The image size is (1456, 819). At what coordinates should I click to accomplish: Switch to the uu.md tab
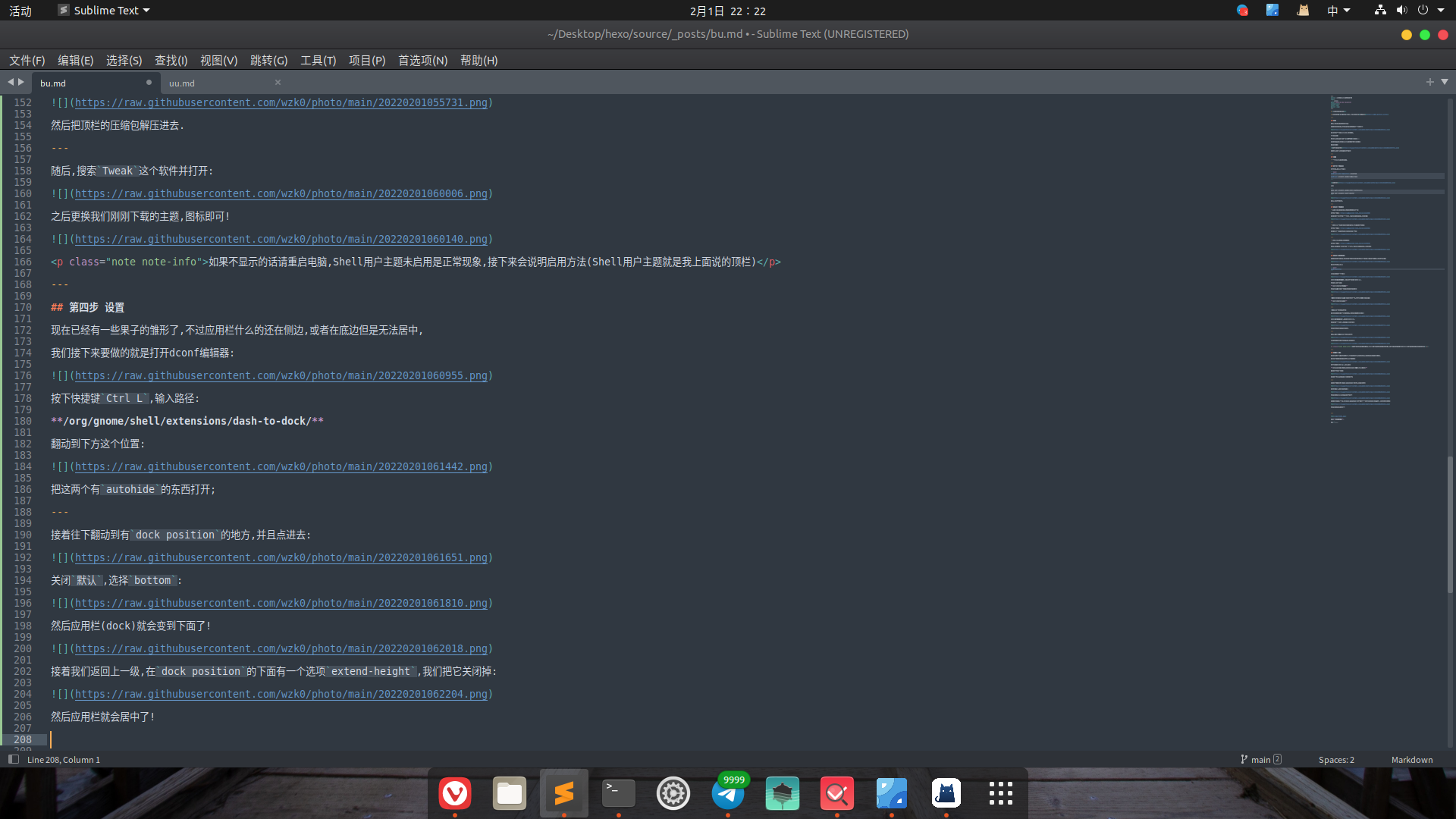click(182, 83)
